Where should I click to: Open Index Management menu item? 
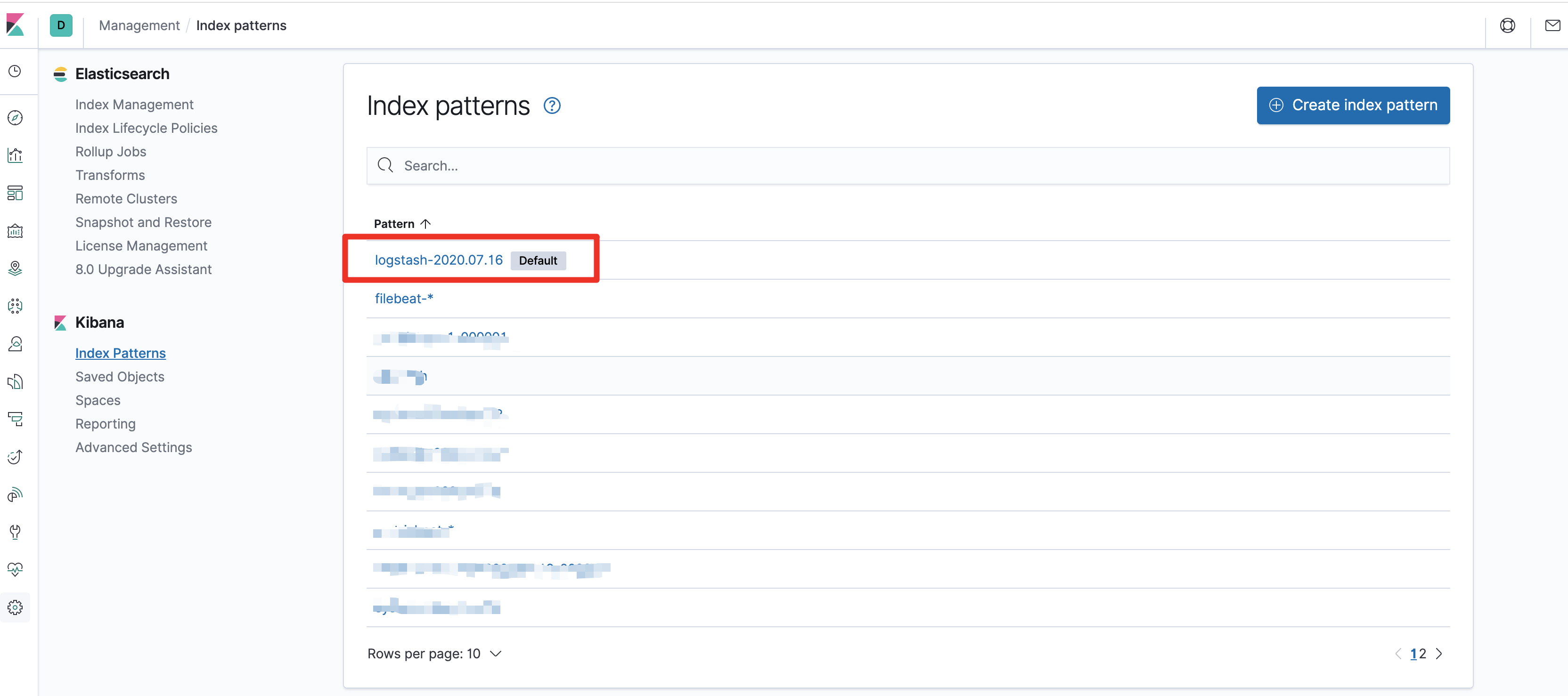[135, 105]
